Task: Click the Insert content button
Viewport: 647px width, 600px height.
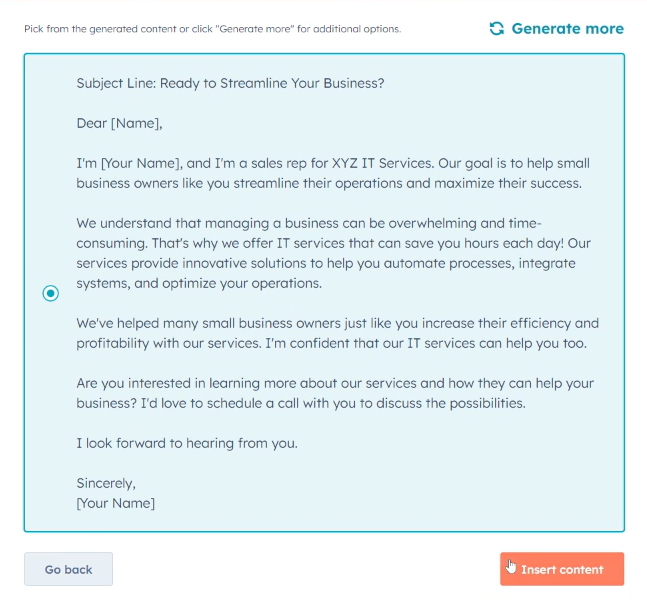Action: pyautogui.click(x=562, y=569)
